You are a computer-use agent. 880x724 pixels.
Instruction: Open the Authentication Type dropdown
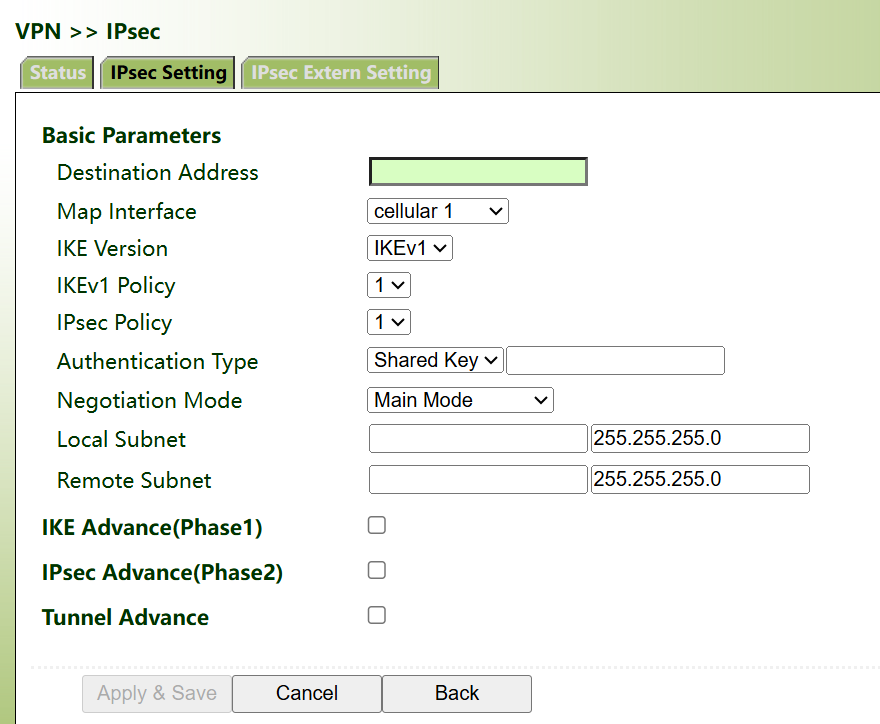click(x=435, y=360)
